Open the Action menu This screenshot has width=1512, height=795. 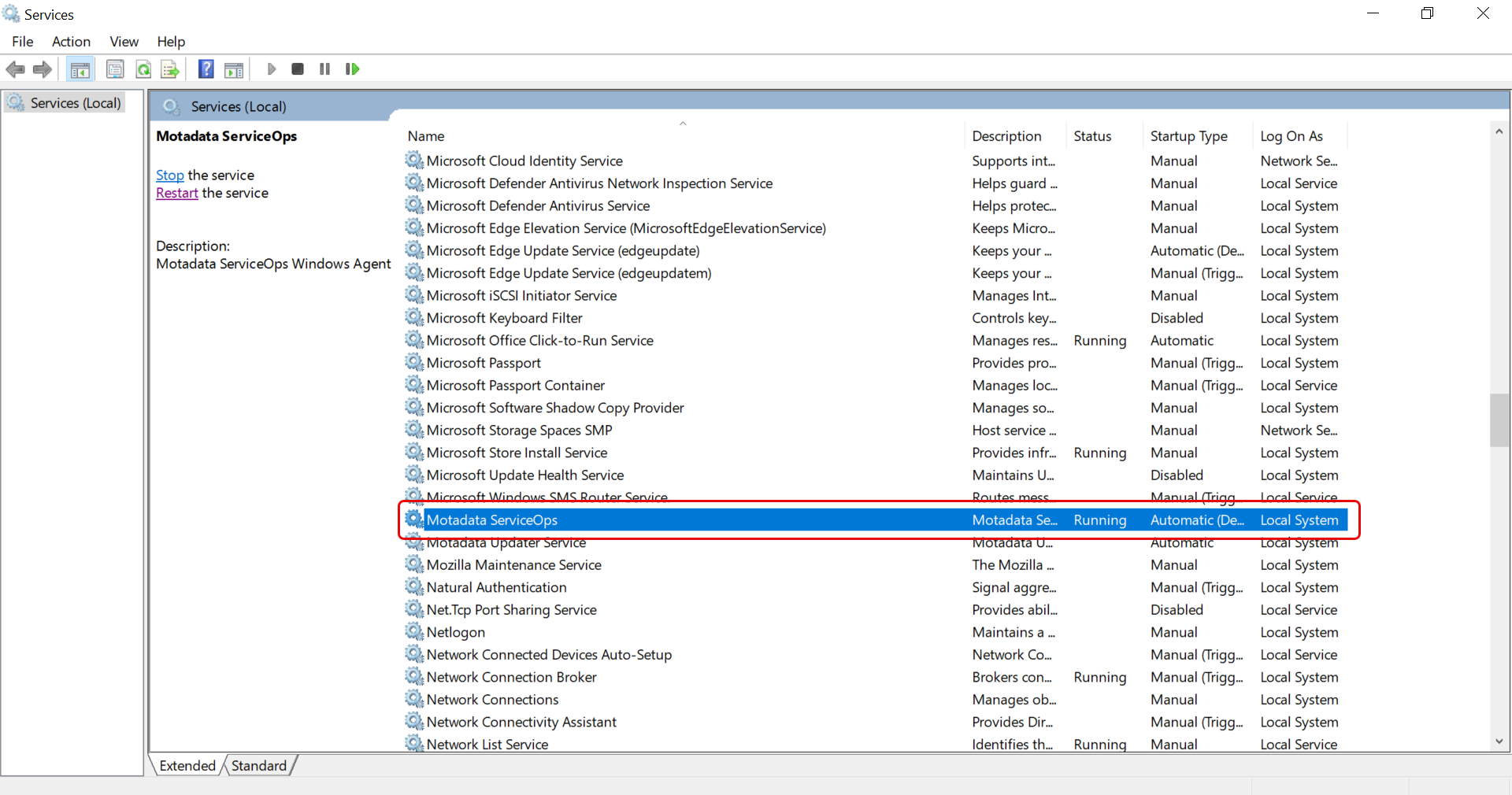tap(71, 42)
